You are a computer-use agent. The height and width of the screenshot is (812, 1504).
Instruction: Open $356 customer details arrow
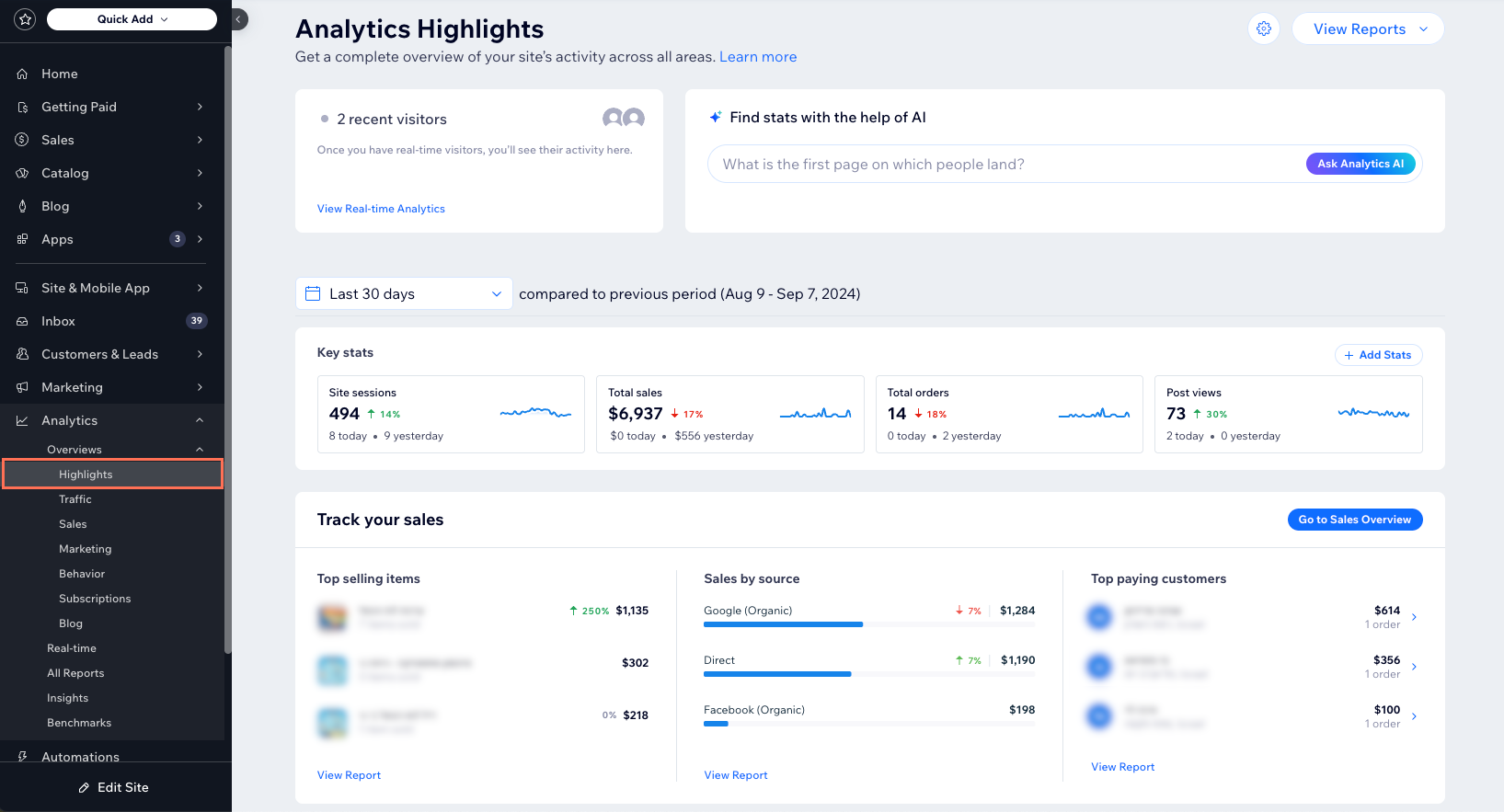[x=1414, y=667]
